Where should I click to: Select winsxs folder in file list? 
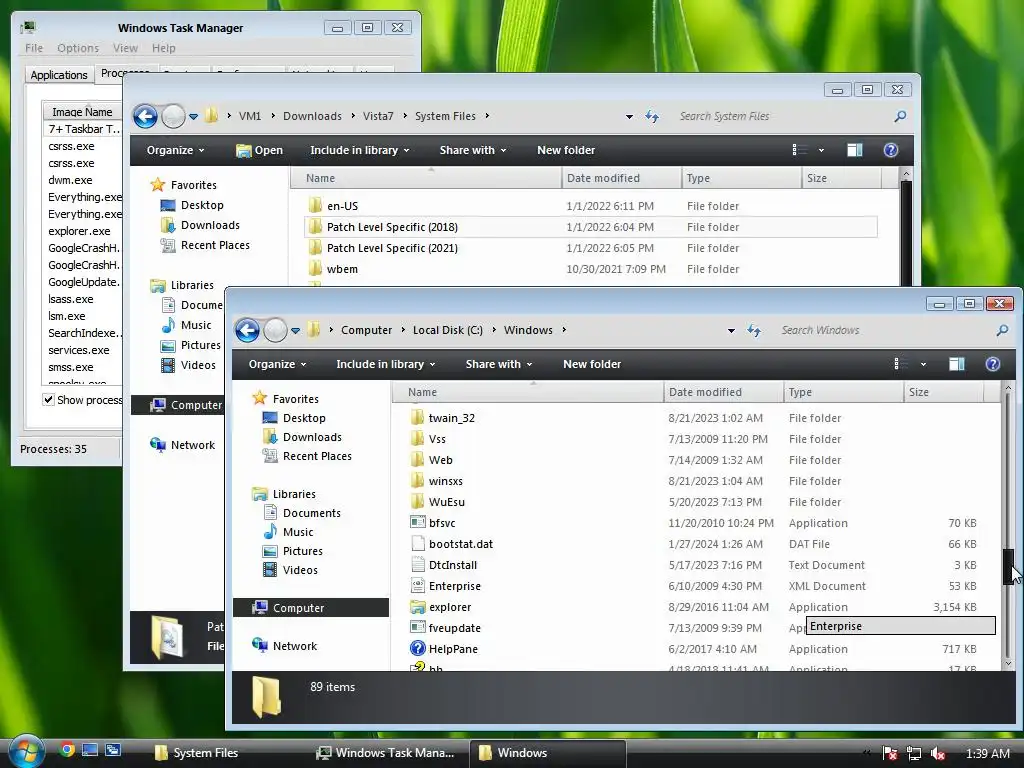446,481
